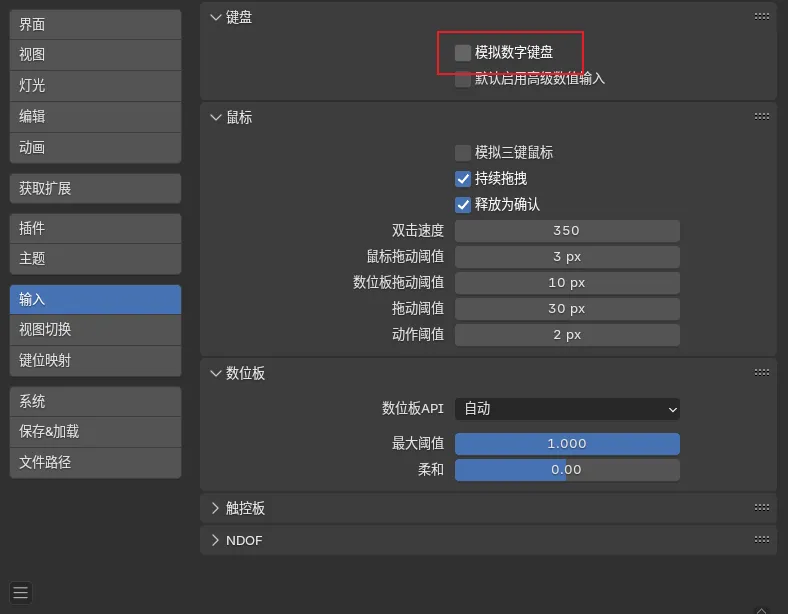The height and width of the screenshot is (614, 788).
Task: Enable the 模拟数字键盘 checkbox
Action: coord(463,52)
